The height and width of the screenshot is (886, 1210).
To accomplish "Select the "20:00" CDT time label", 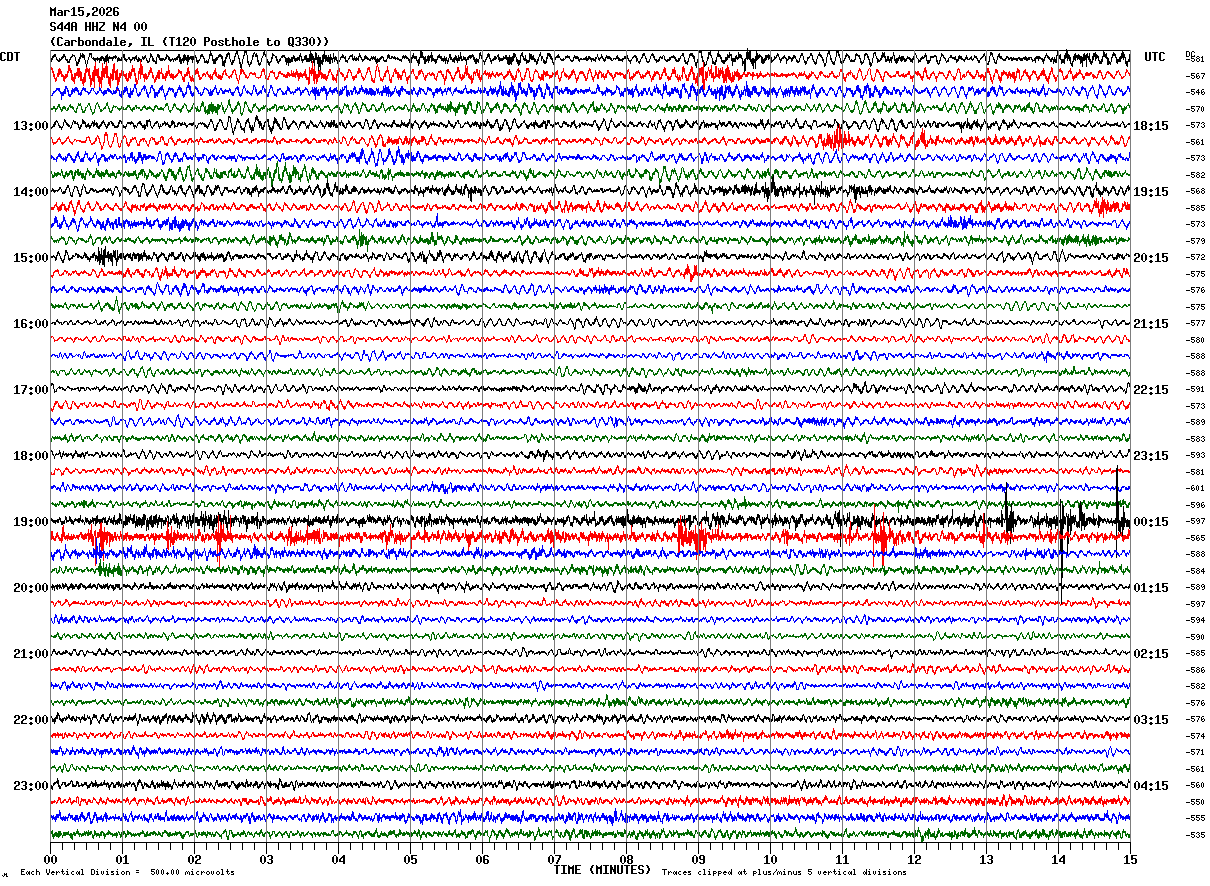I will click(x=30, y=588).
